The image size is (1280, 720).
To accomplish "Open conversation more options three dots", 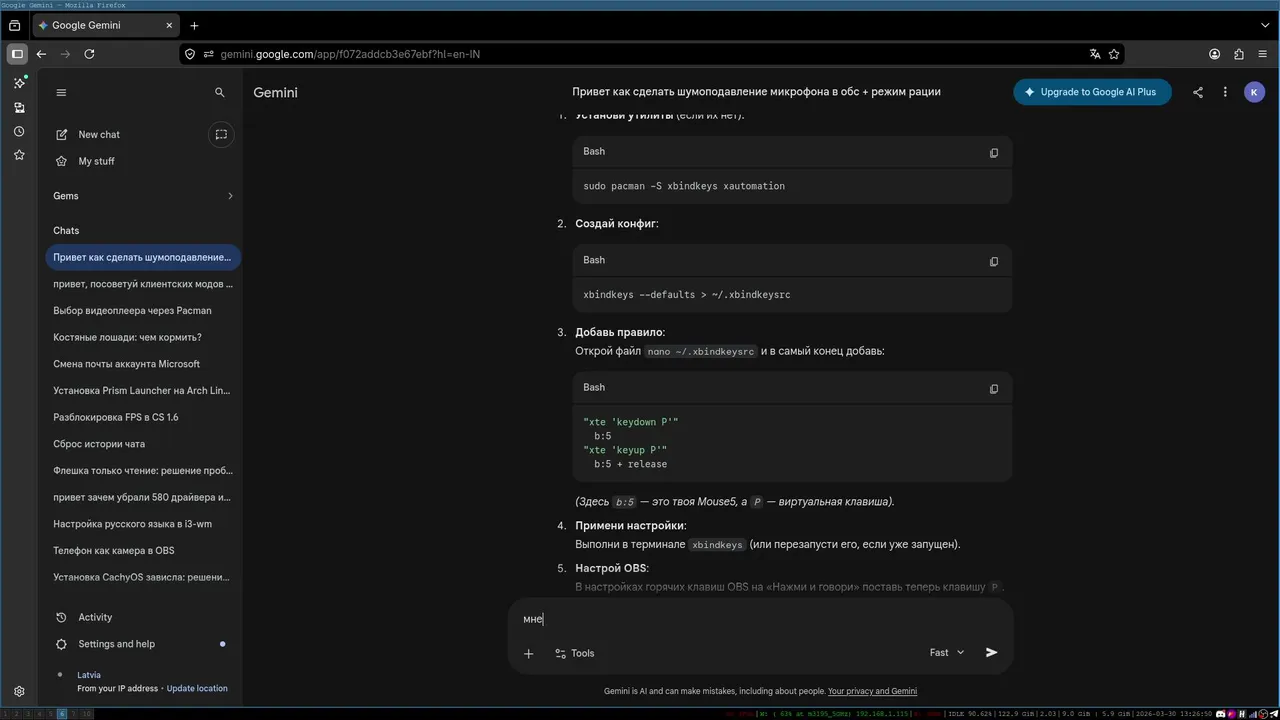I will [x=1225, y=92].
